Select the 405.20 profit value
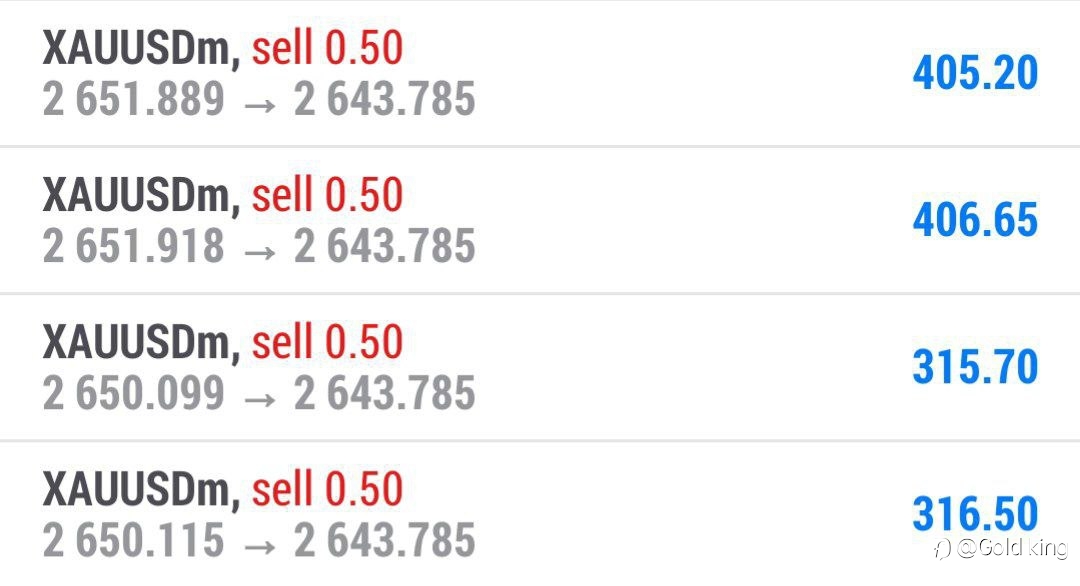Screen dimensions: 1080x586 point(975,72)
